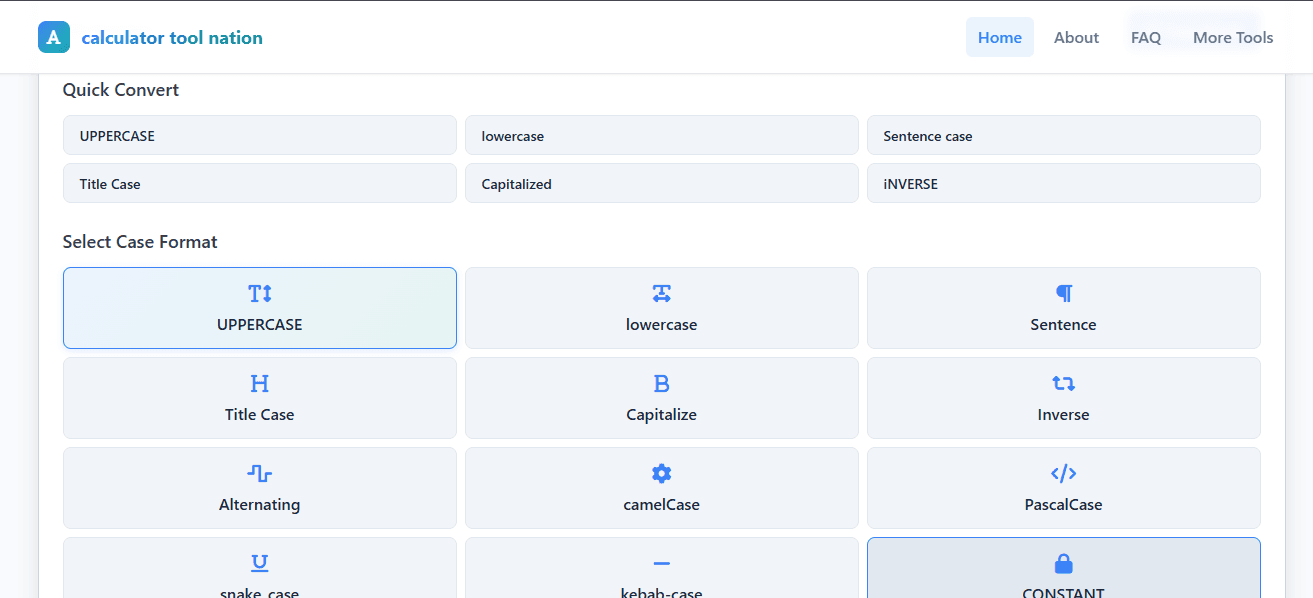Viewport: 1313px width, 598px height.
Task: Select the UPPERCASE format icon
Action: click(259, 293)
